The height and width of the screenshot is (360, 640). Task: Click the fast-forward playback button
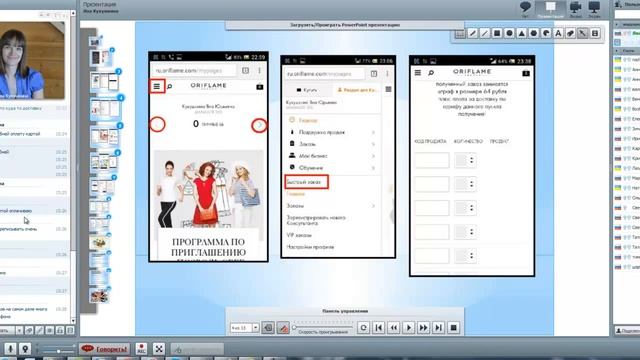click(x=423, y=328)
